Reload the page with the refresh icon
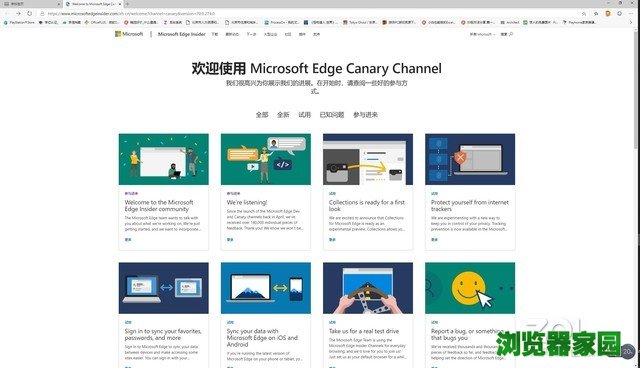The height and width of the screenshot is (368, 640). 29,13
